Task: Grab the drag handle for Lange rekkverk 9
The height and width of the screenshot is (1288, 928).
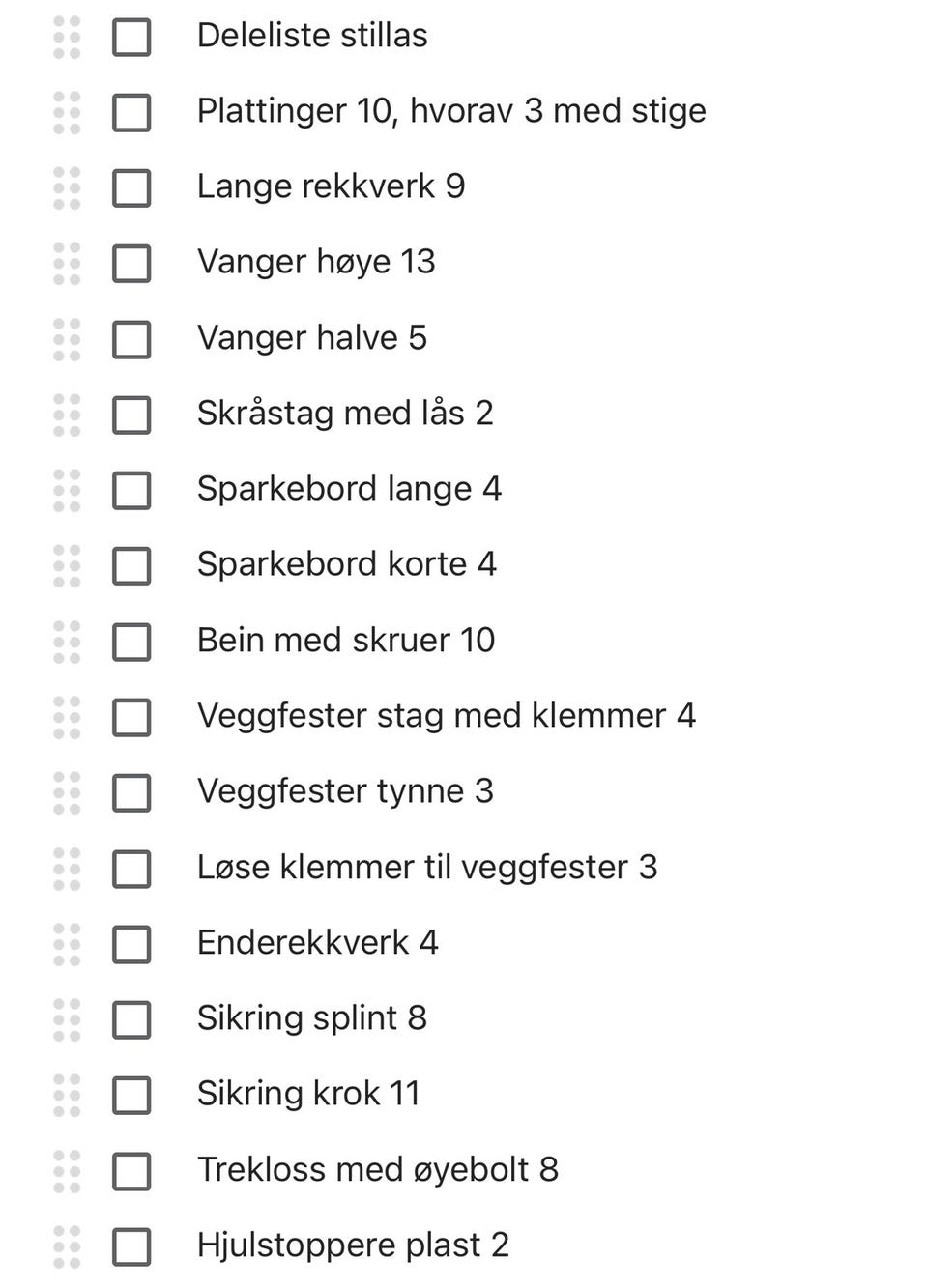Action: pos(67,187)
